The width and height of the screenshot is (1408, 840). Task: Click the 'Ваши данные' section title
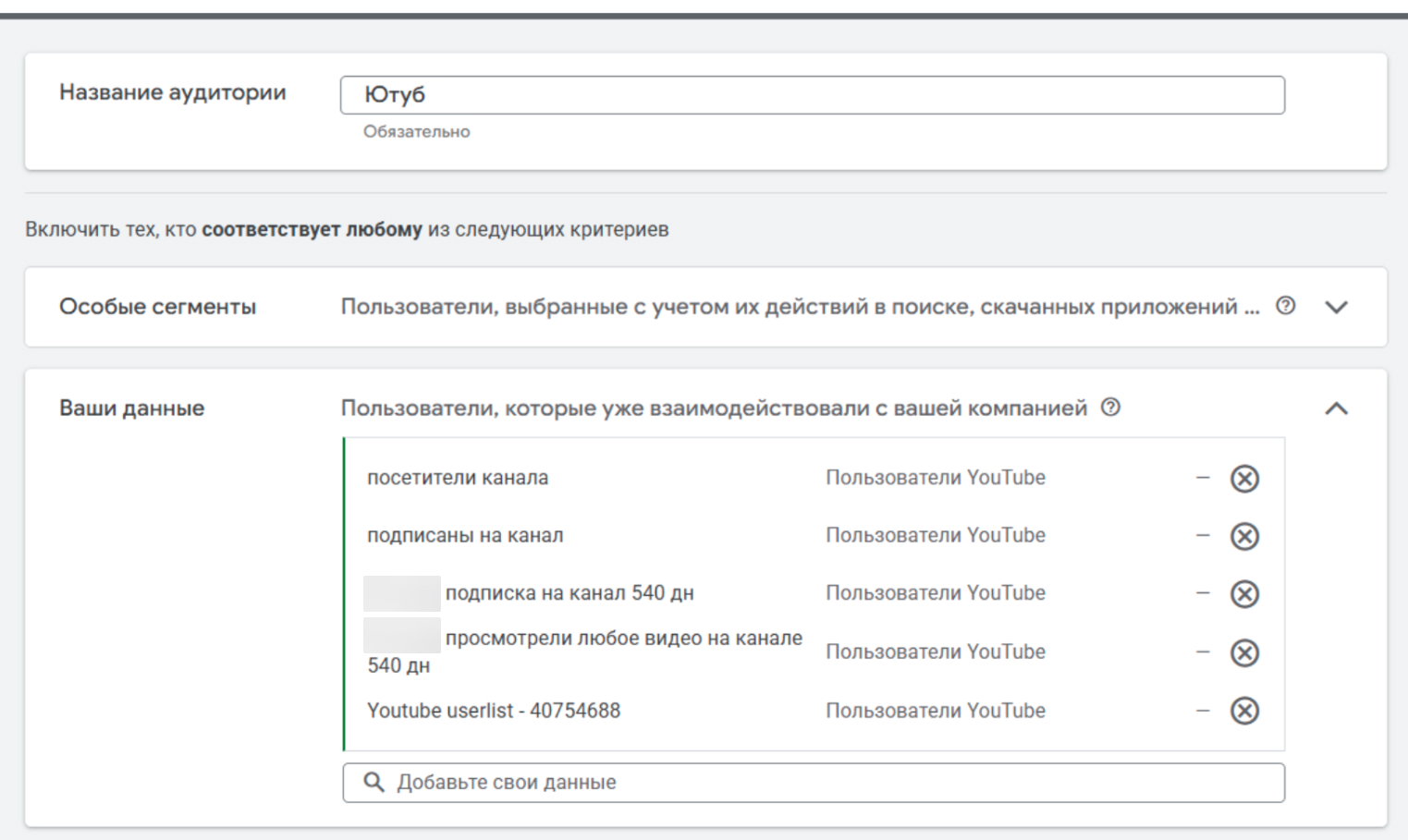pyautogui.click(x=131, y=408)
